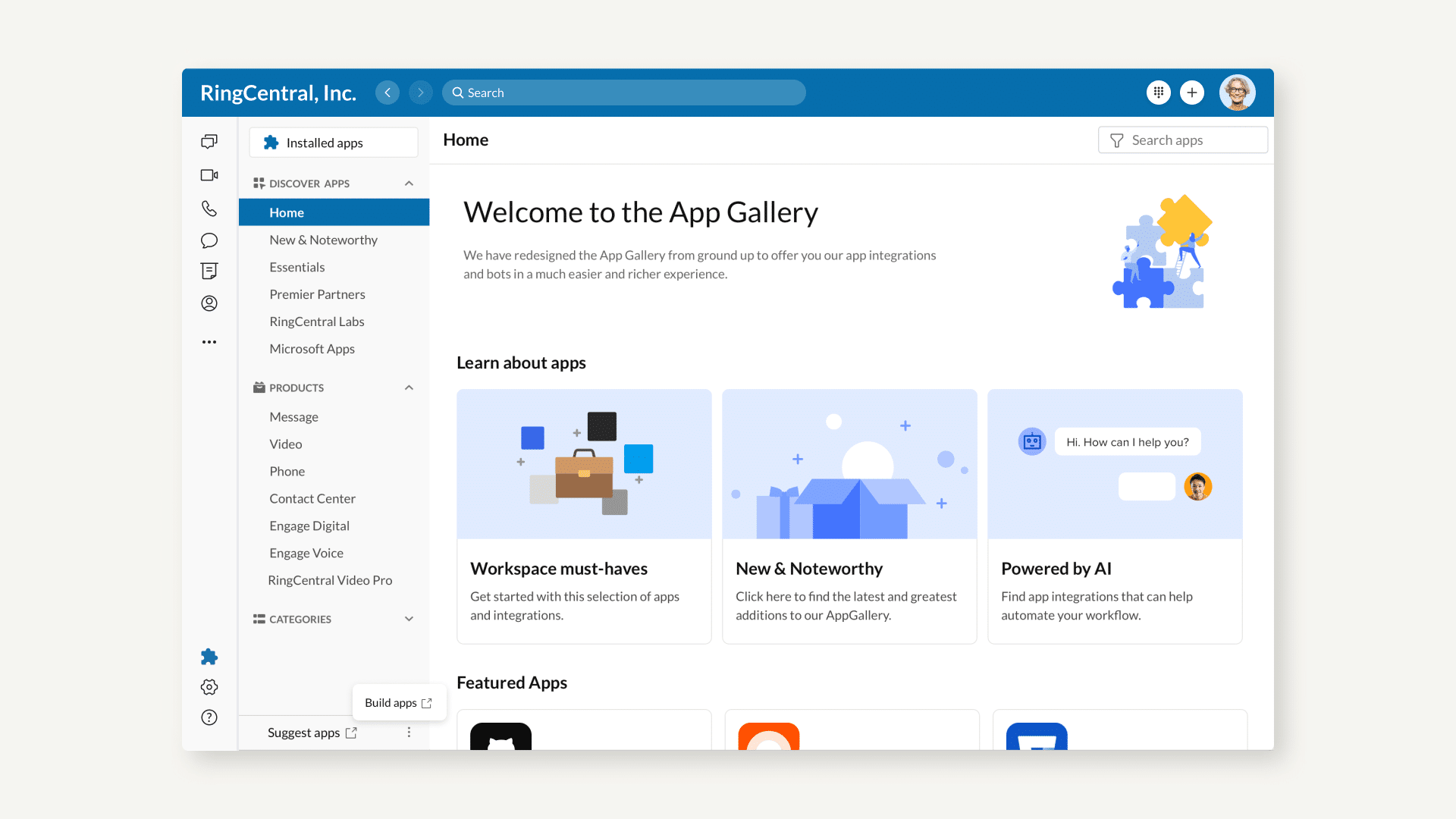The height and width of the screenshot is (819, 1456).
Task: Open the three-dot menu beside Suggest apps
Action: click(x=409, y=733)
